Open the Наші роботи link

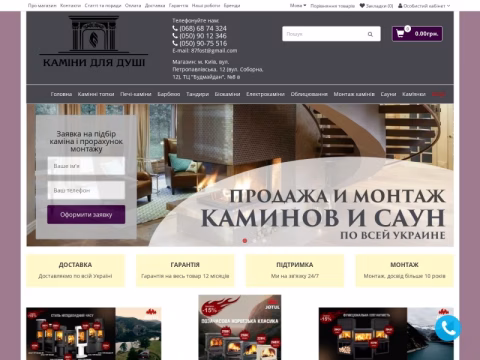[x=206, y=6]
